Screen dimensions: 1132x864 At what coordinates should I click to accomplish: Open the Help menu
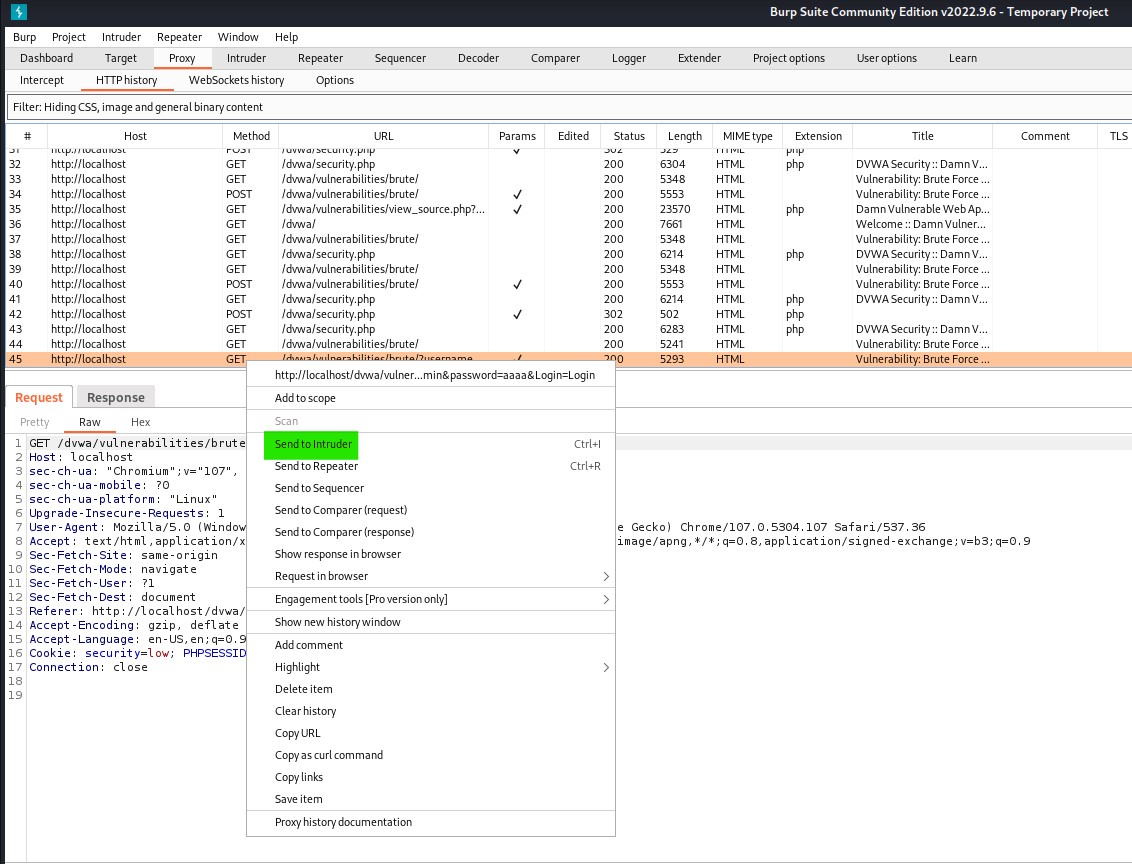tap(287, 37)
